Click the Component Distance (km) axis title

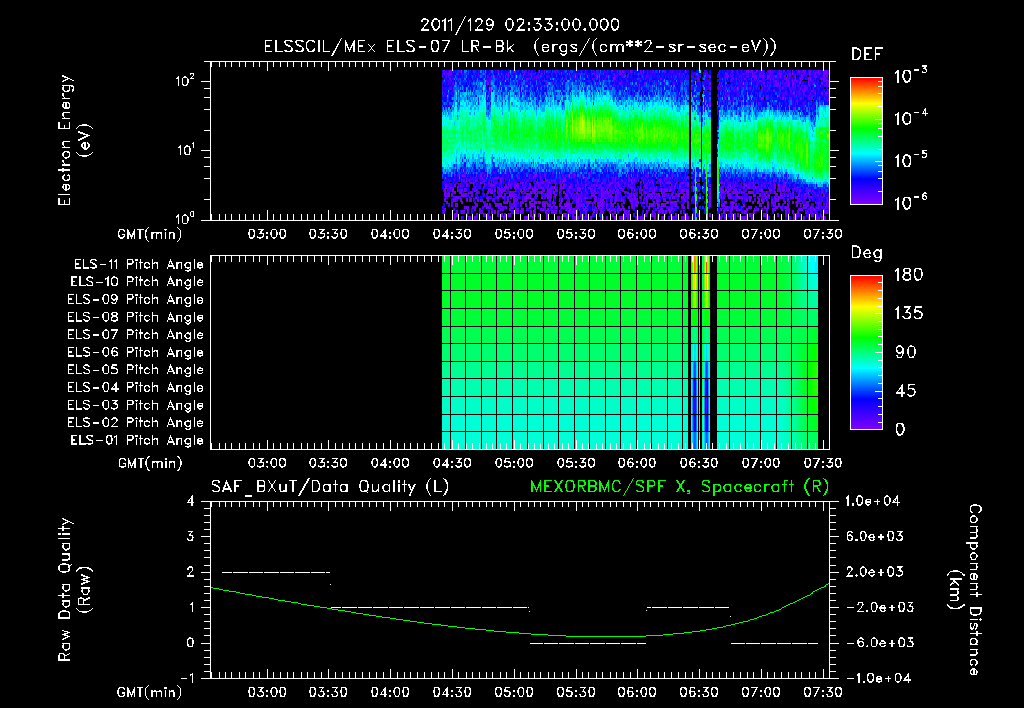965,590
